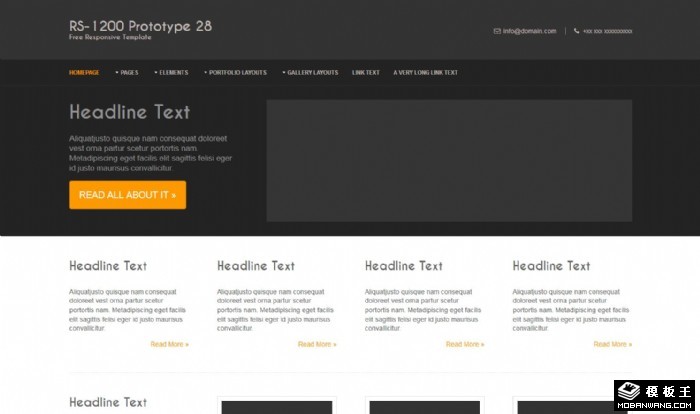Go to Homepage in navigation bar
This screenshot has width=700, height=414.
tap(84, 73)
